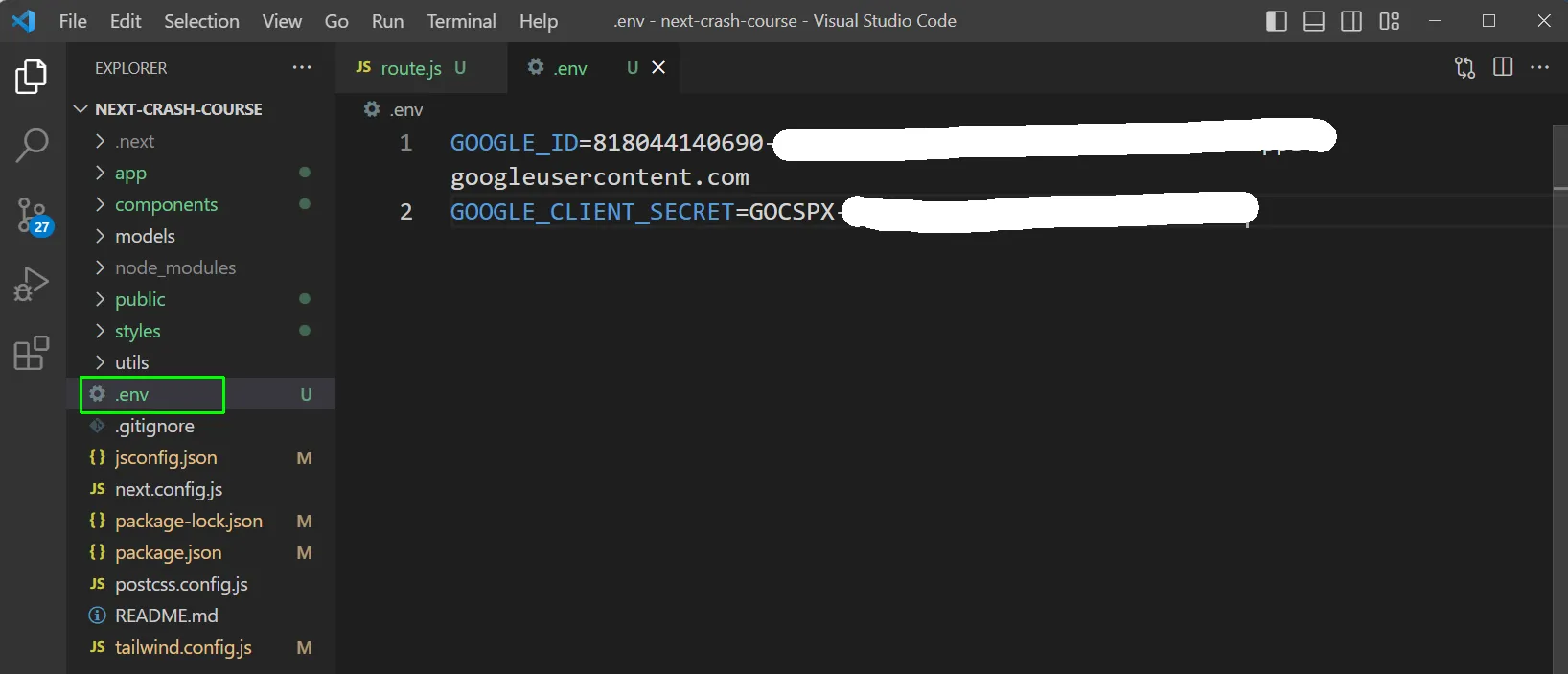Toggle the primary side bar layout icon
This screenshot has height=674, width=1568.
1277,21
